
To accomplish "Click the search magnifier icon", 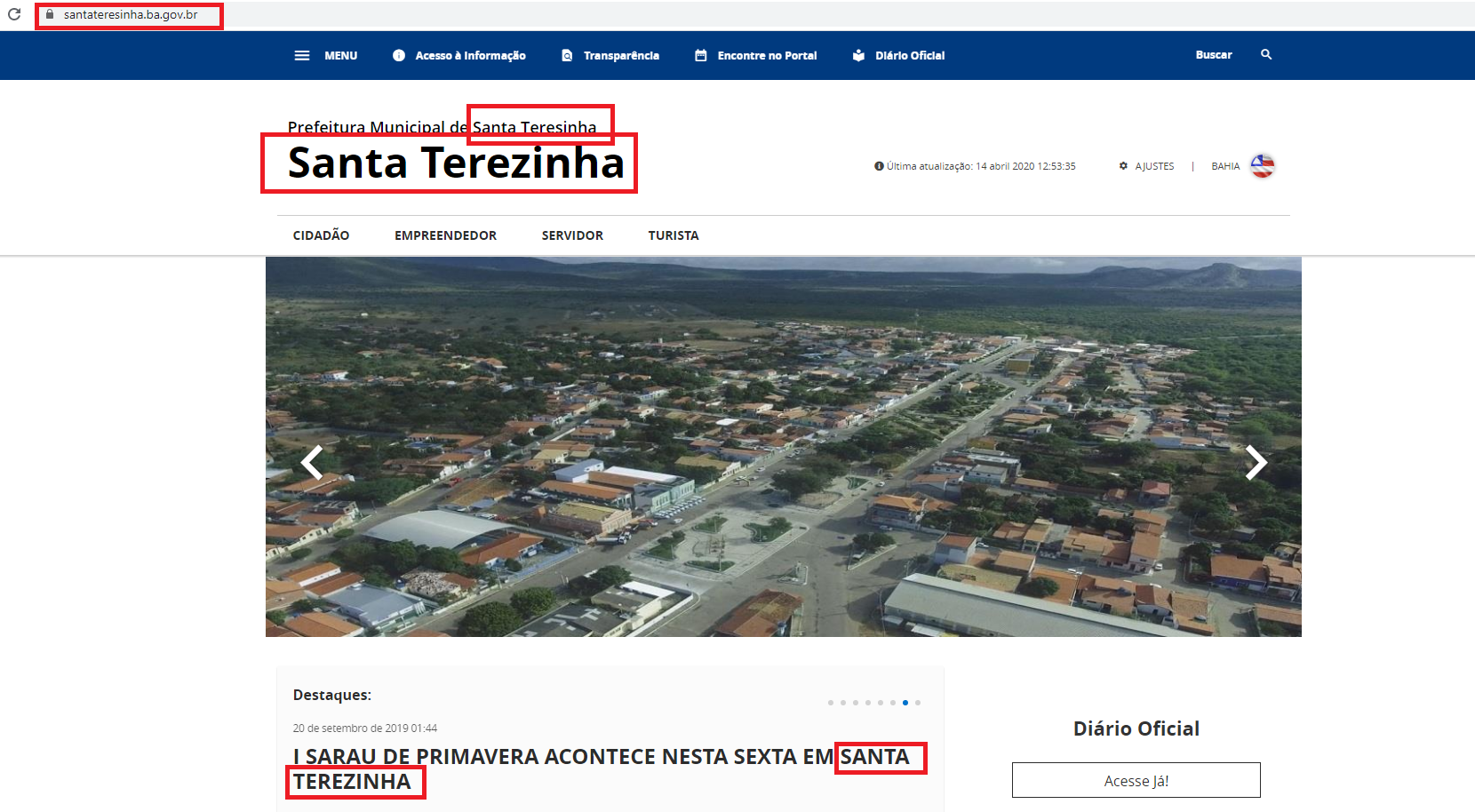I will click(1266, 54).
